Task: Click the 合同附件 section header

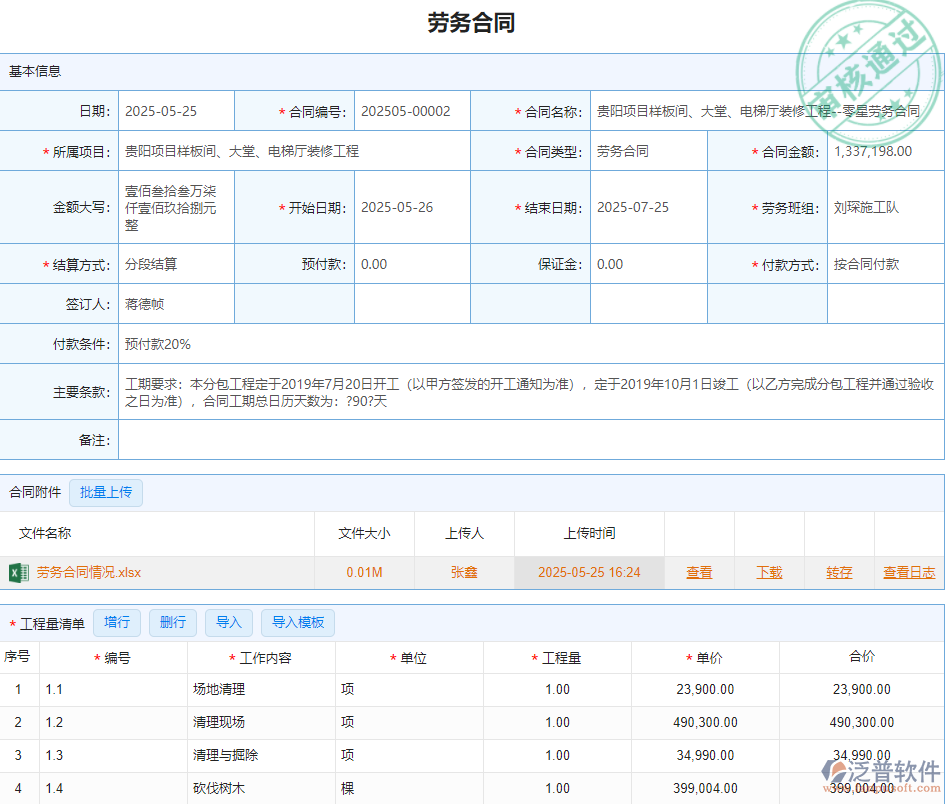Action: coord(33,492)
